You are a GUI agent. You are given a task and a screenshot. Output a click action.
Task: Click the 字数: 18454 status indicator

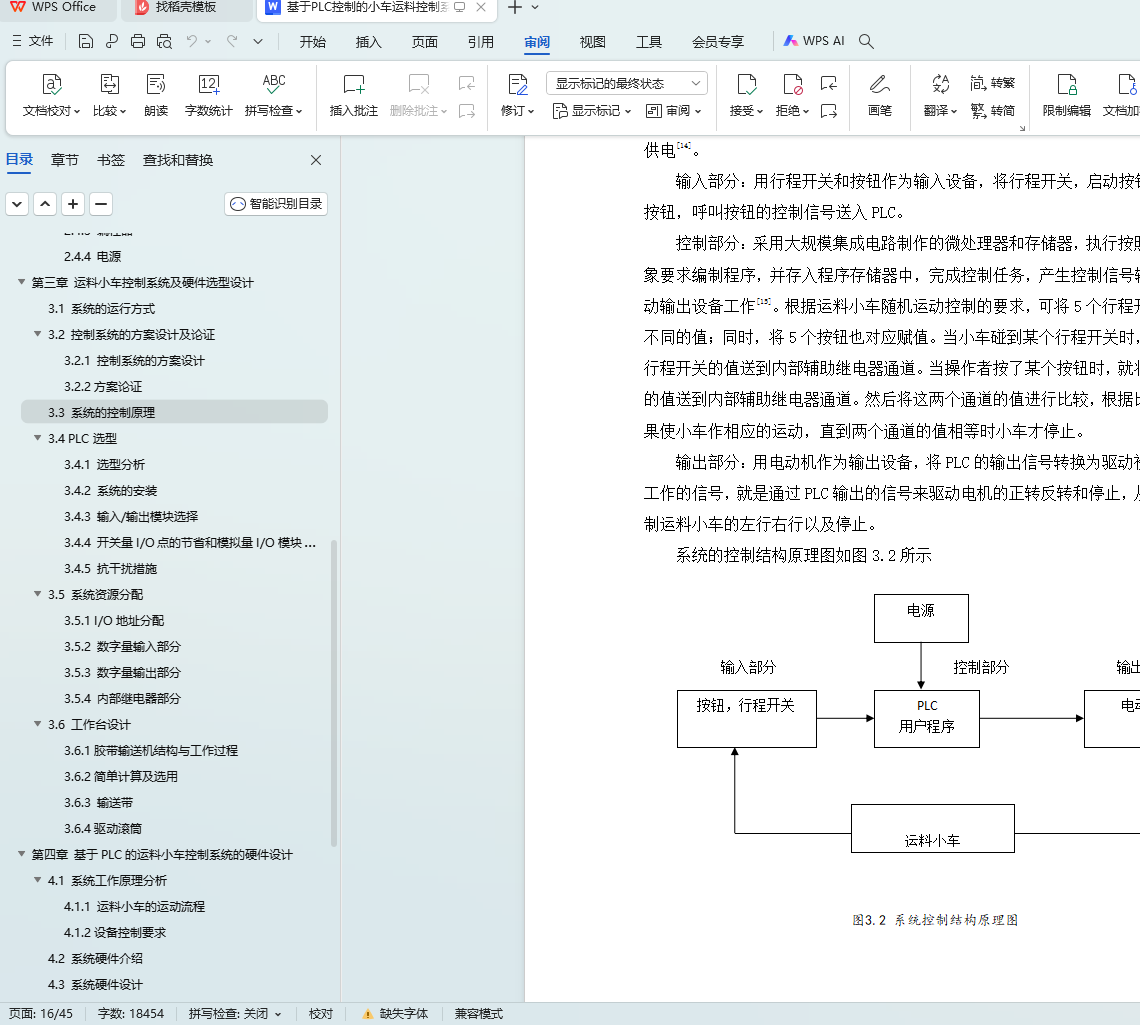(x=131, y=1013)
